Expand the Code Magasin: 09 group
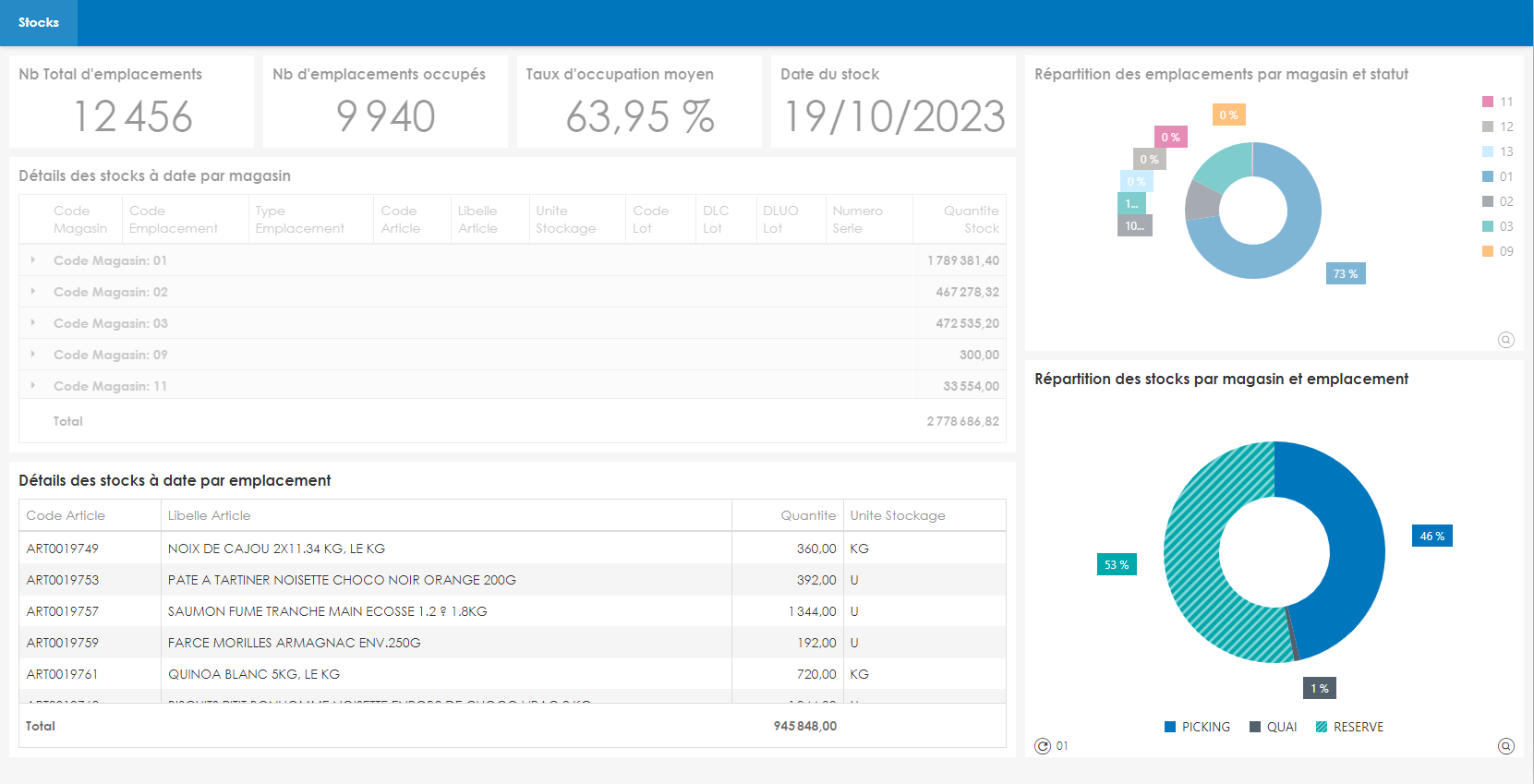Screen dimensions: 1534x784 (33, 355)
